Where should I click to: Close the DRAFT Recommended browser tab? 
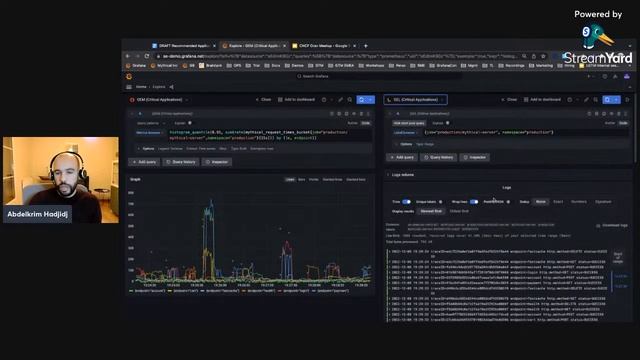[x=214, y=46]
